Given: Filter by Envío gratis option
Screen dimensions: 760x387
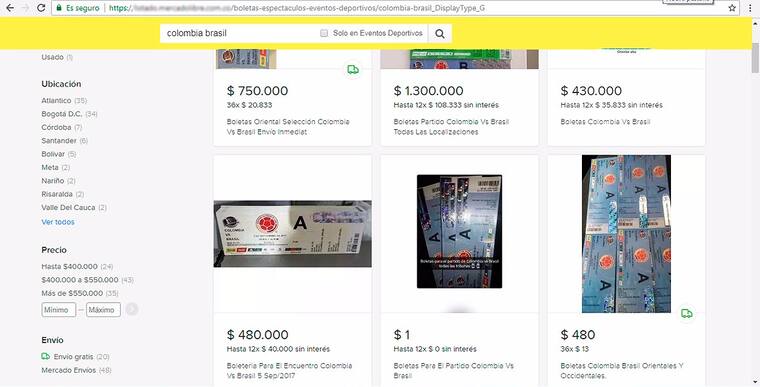Looking at the screenshot, I should point(75,356).
